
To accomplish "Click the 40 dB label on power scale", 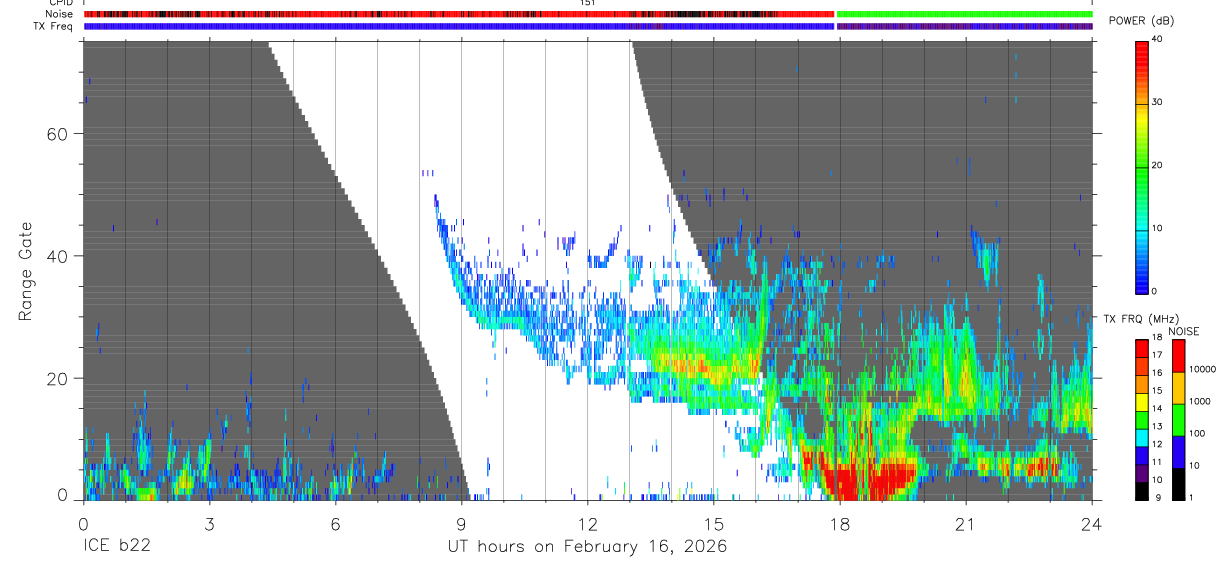I will coord(1156,39).
